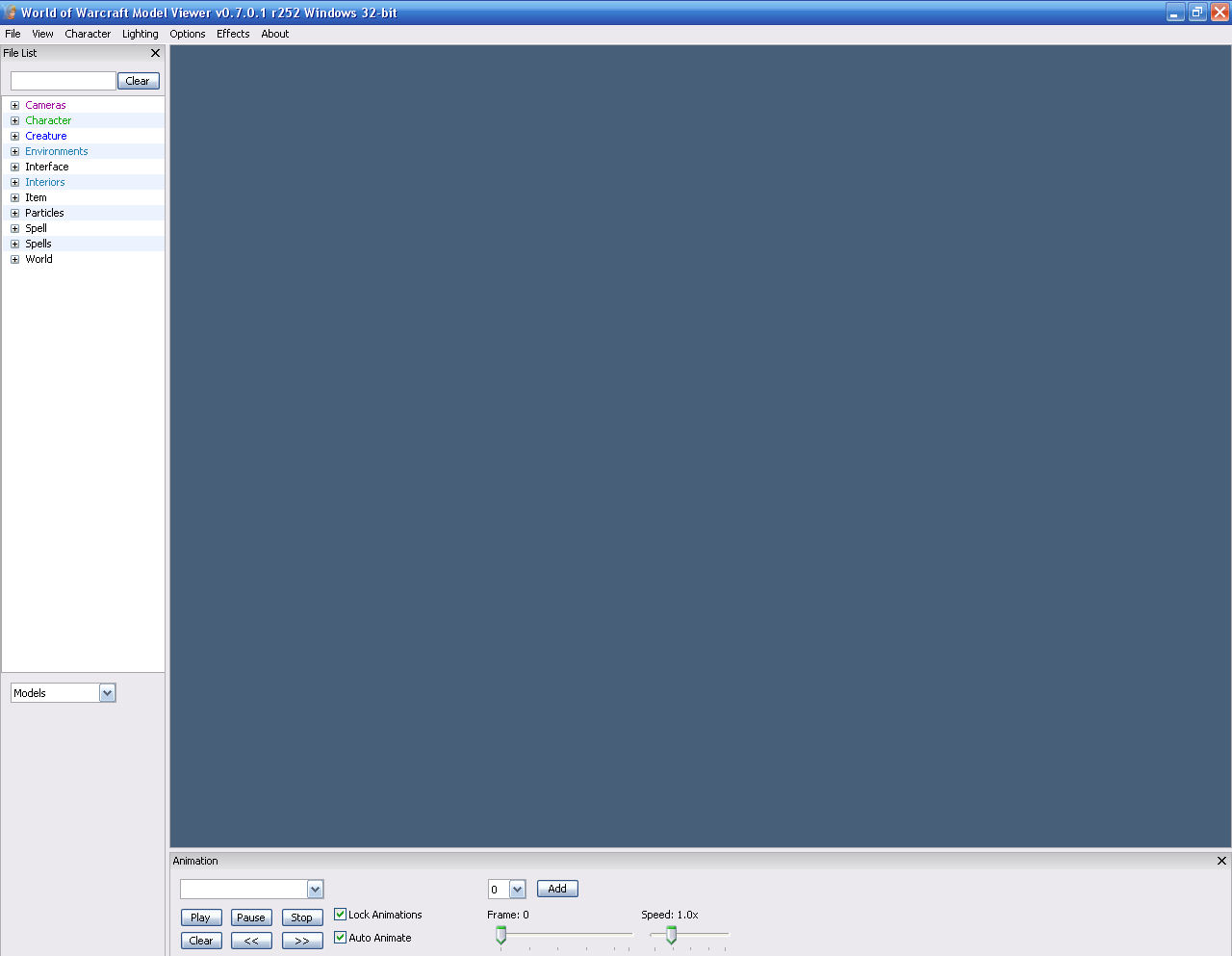
Task: Select the Cameras folder label
Action: point(45,105)
